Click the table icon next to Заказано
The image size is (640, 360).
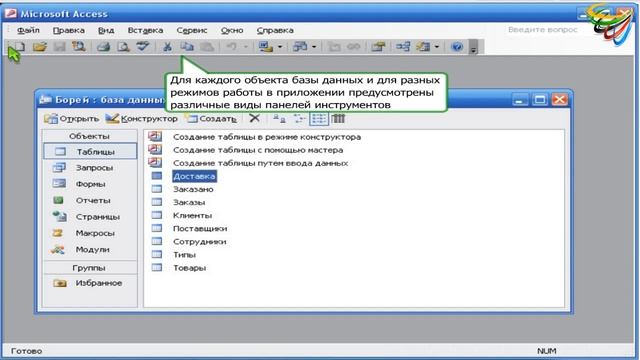coord(157,189)
